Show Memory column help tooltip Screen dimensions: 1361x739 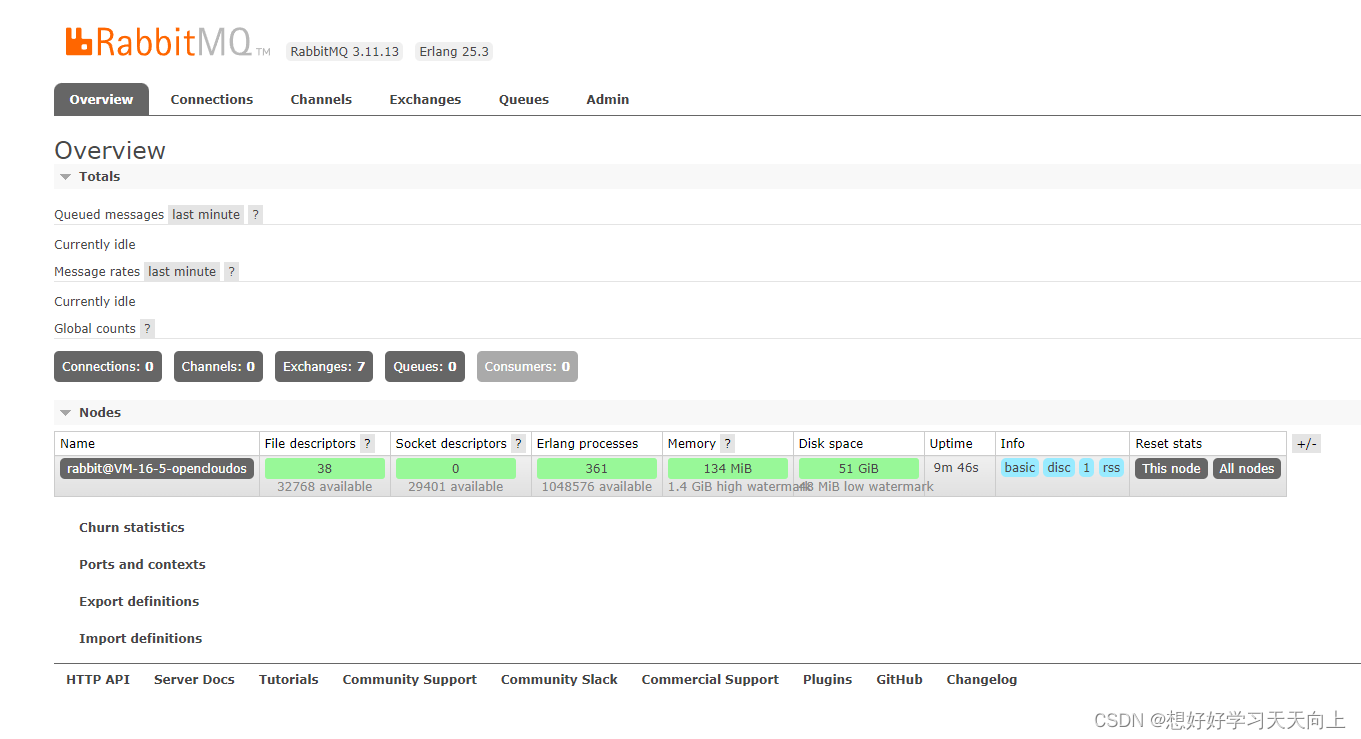pyautogui.click(x=727, y=444)
